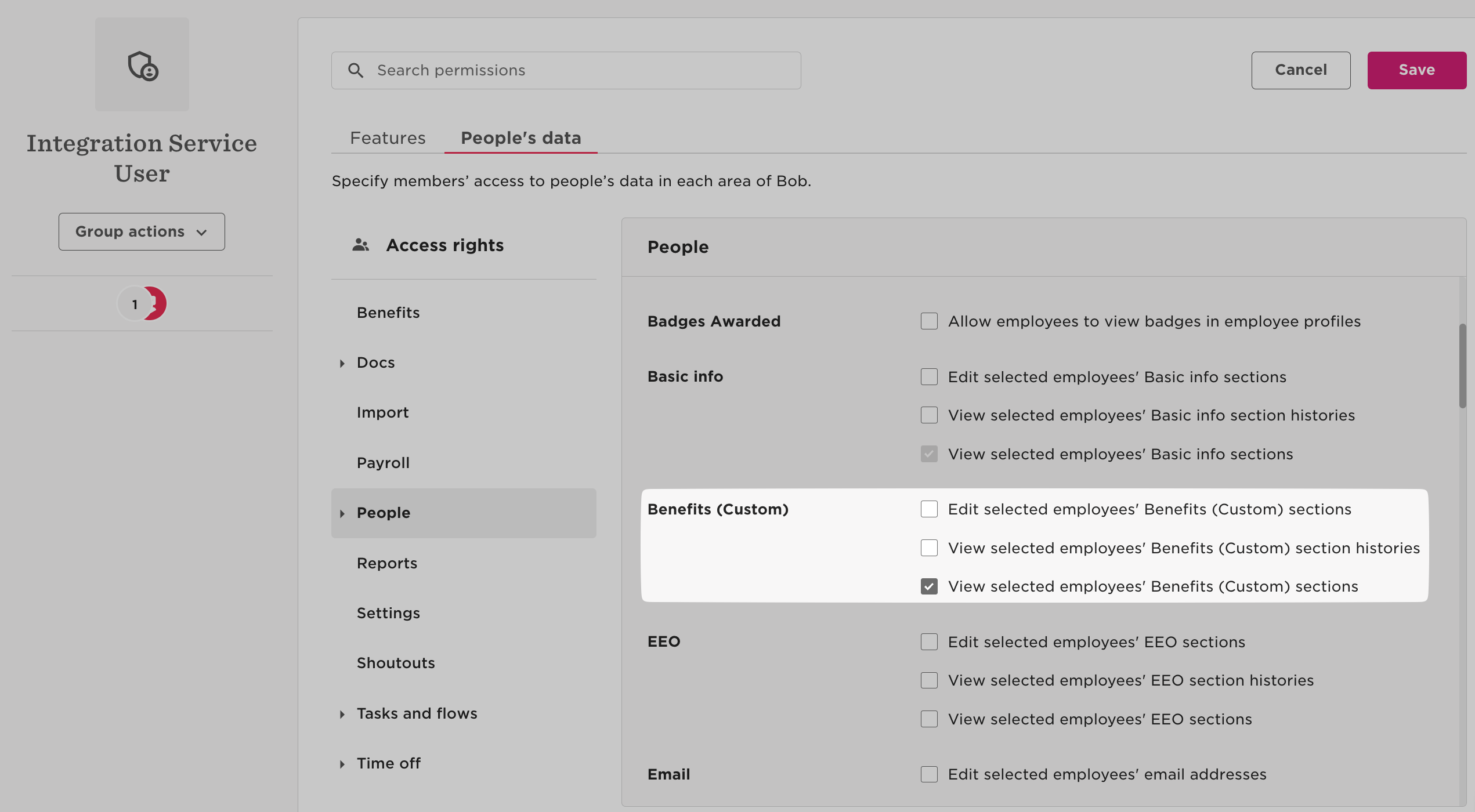Click the permissions panel scrollbar

point(1462,365)
